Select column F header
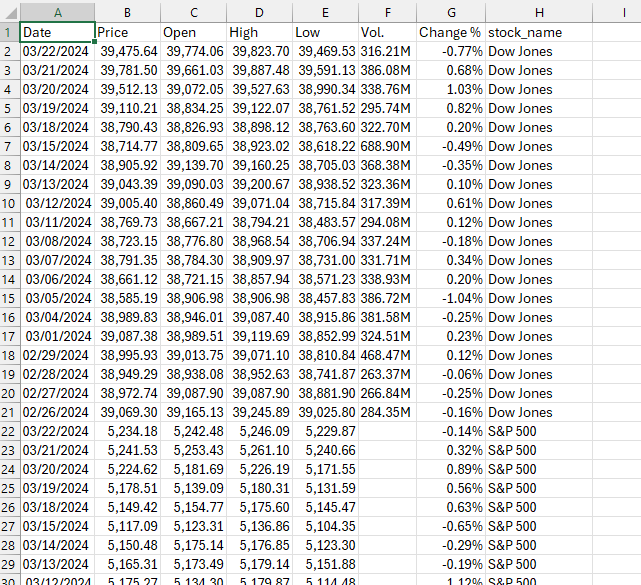The width and height of the screenshot is (641, 585). [x=388, y=12]
